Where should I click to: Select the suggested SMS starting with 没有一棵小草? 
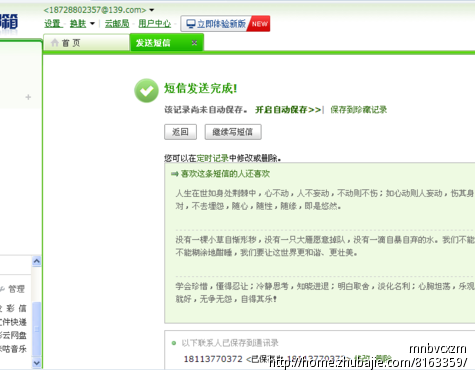325,246
